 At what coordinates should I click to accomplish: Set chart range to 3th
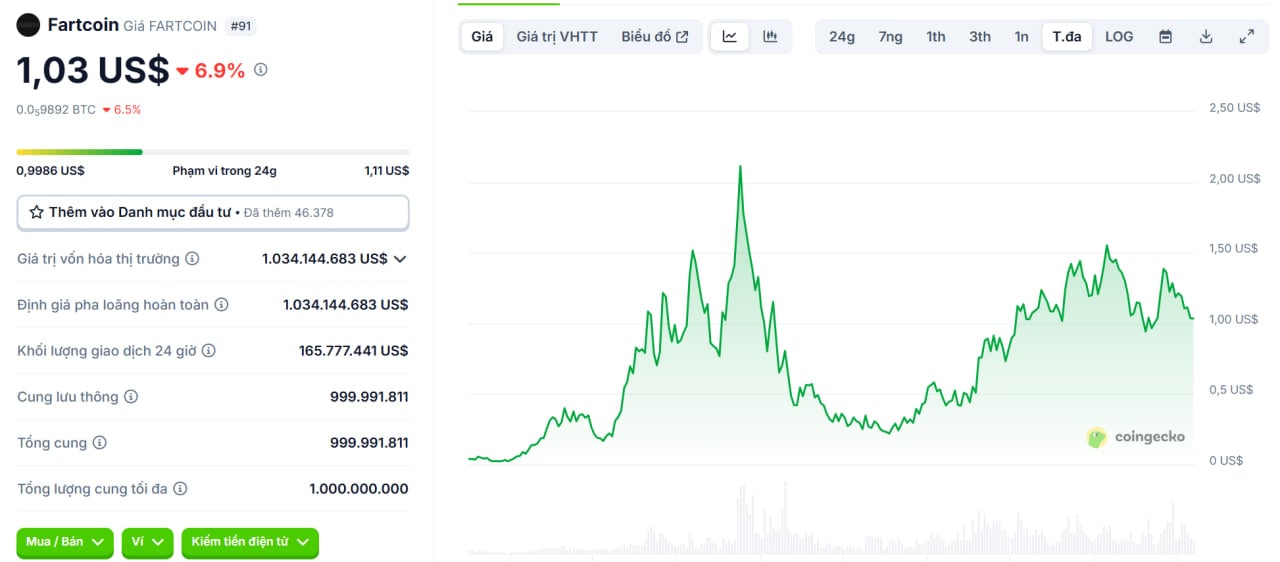[980, 37]
